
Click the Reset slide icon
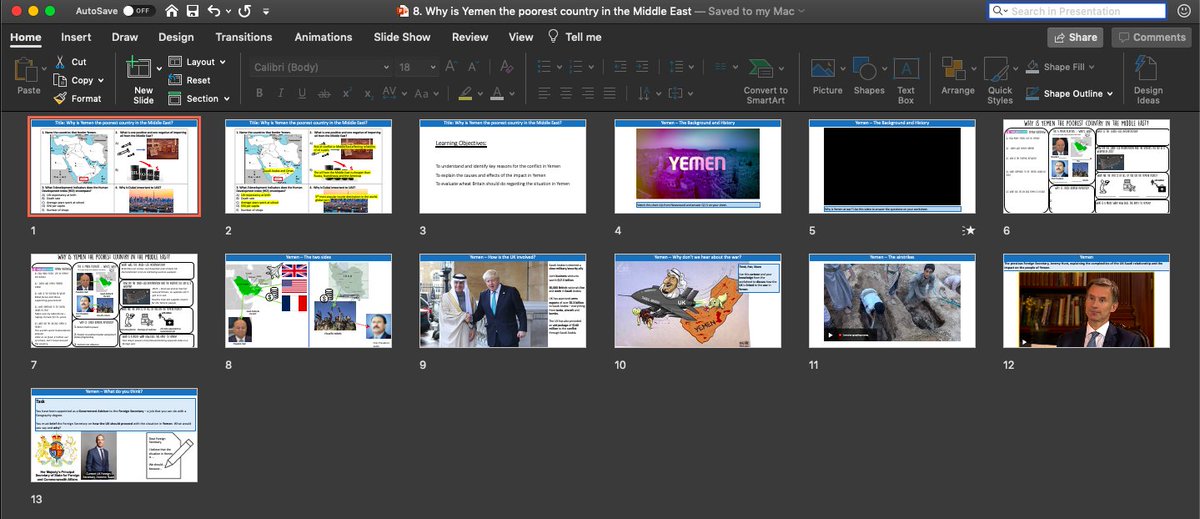click(x=175, y=80)
